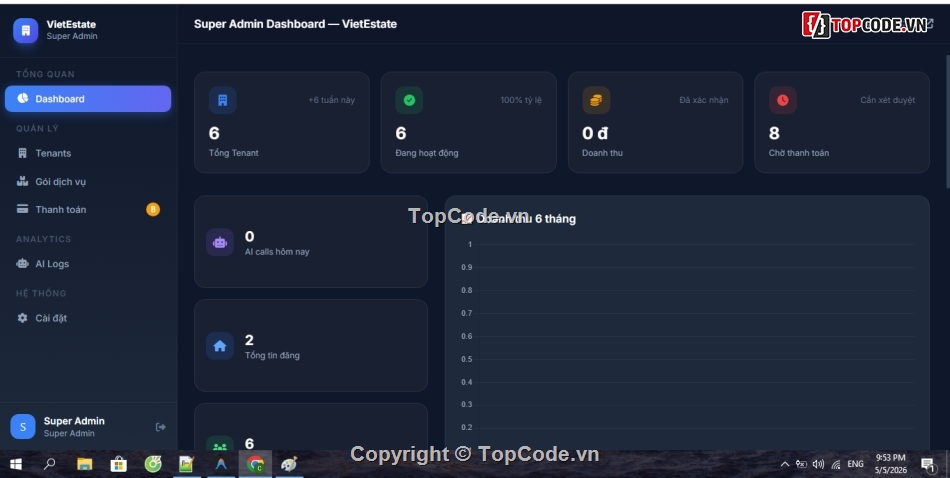
Task: Click the Chờ thanh toán label
Action: point(799,153)
